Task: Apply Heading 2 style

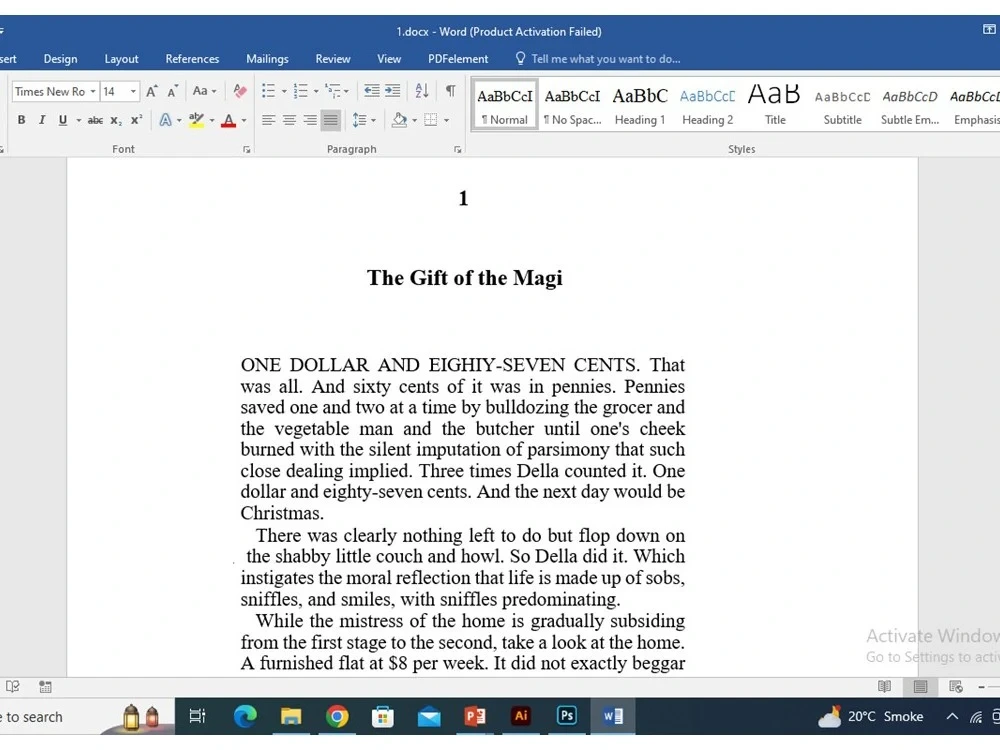Action: [x=707, y=105]
